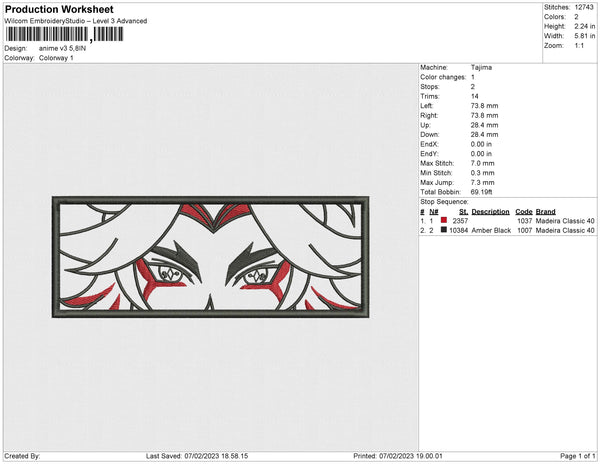This screenshot has height=464, width=600.
Task: Select the Printed timestamp 07/02/2023 19.00.01
Action: [x=411, y=456]
